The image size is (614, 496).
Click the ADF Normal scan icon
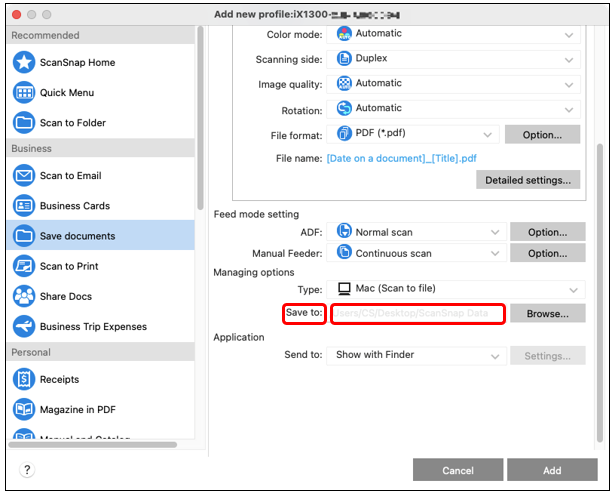[x=344, y=231]
